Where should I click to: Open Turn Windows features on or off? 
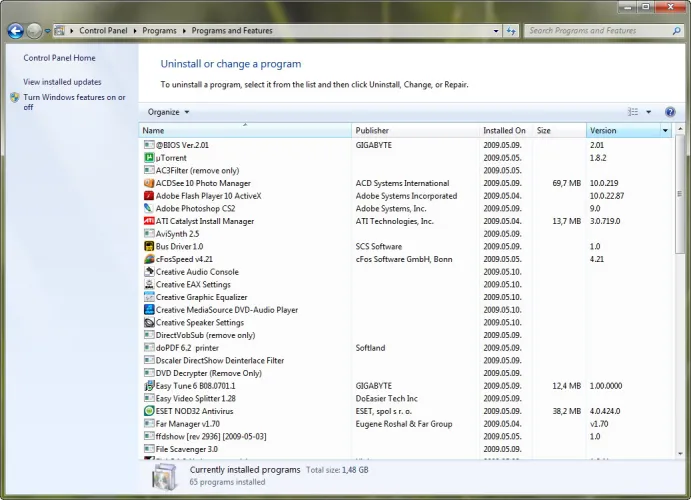74,102
